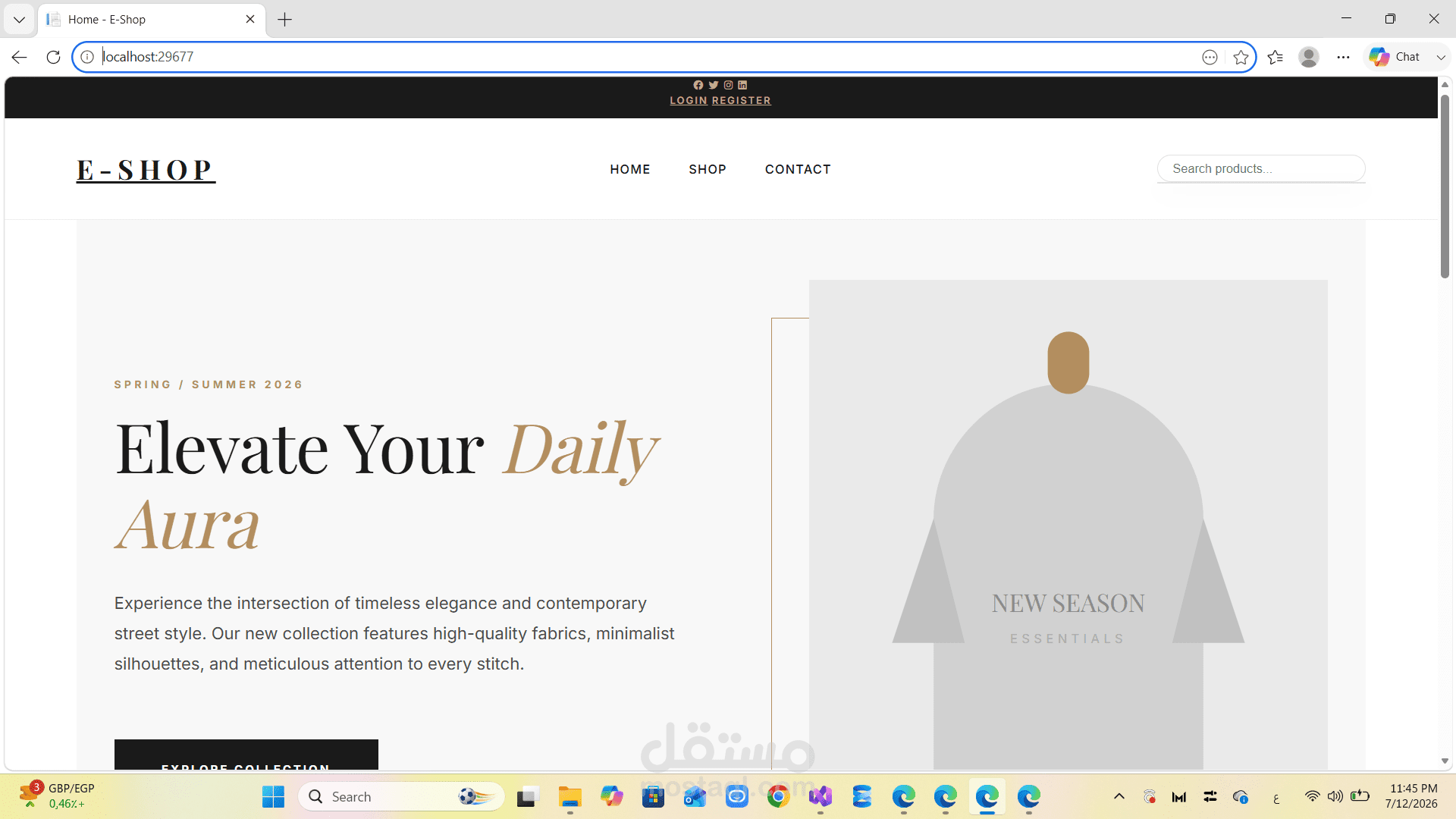Click the Explore Collection button
Image resolution: width=1456 pixels, height=819 pixels.
[246, 755]
